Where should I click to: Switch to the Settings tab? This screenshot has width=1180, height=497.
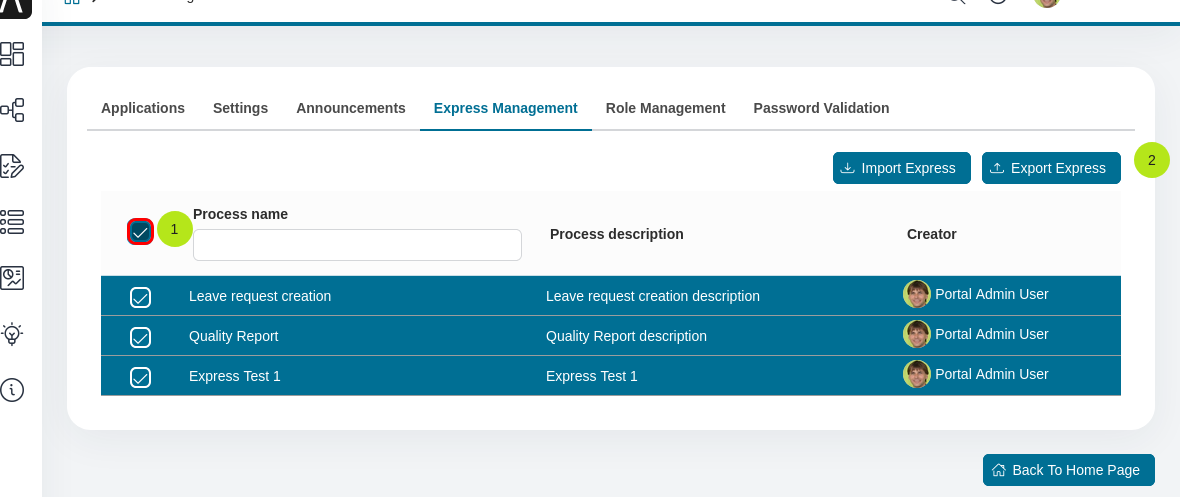tap(240, 108)
